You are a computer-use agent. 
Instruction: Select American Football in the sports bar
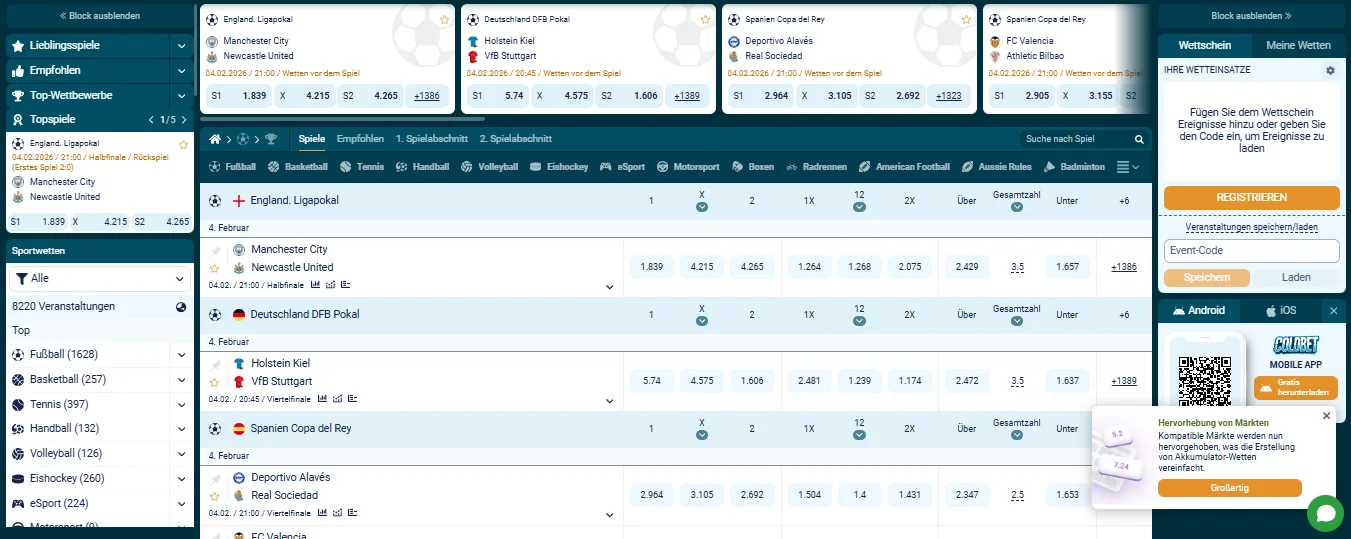coord(904,167)
